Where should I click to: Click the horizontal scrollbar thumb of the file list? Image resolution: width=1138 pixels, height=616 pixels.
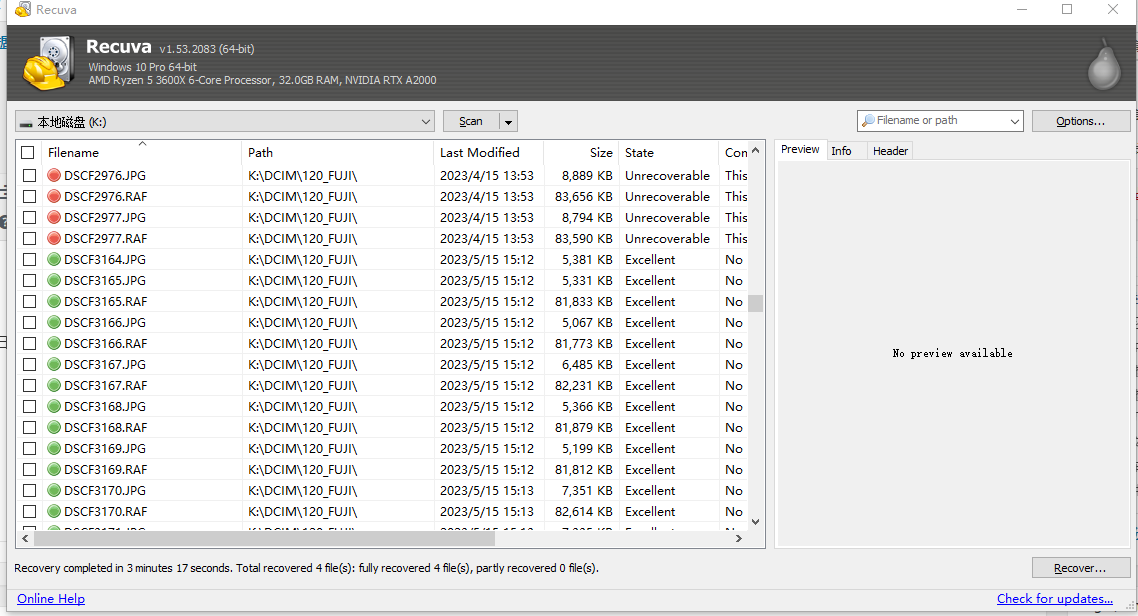[264, 538]
